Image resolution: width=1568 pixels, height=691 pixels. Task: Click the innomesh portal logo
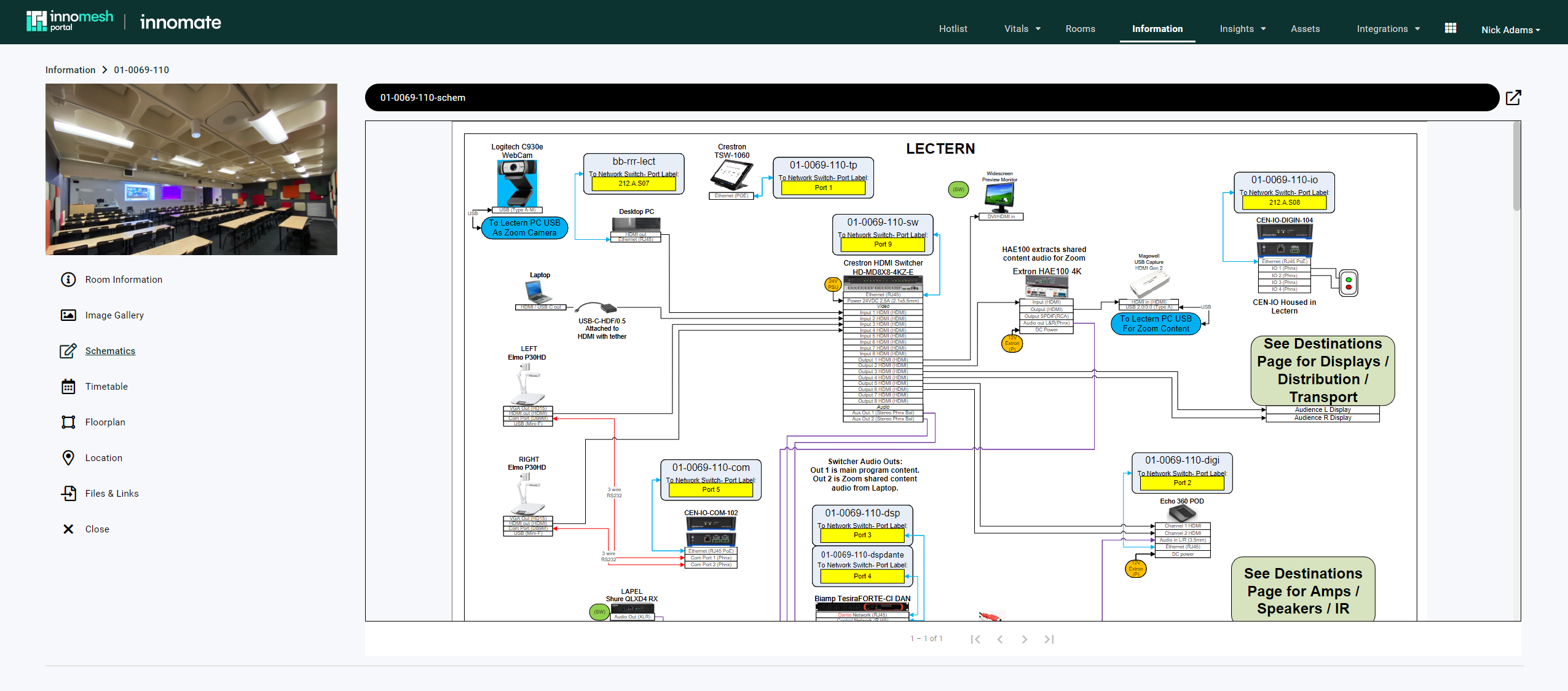69,21
